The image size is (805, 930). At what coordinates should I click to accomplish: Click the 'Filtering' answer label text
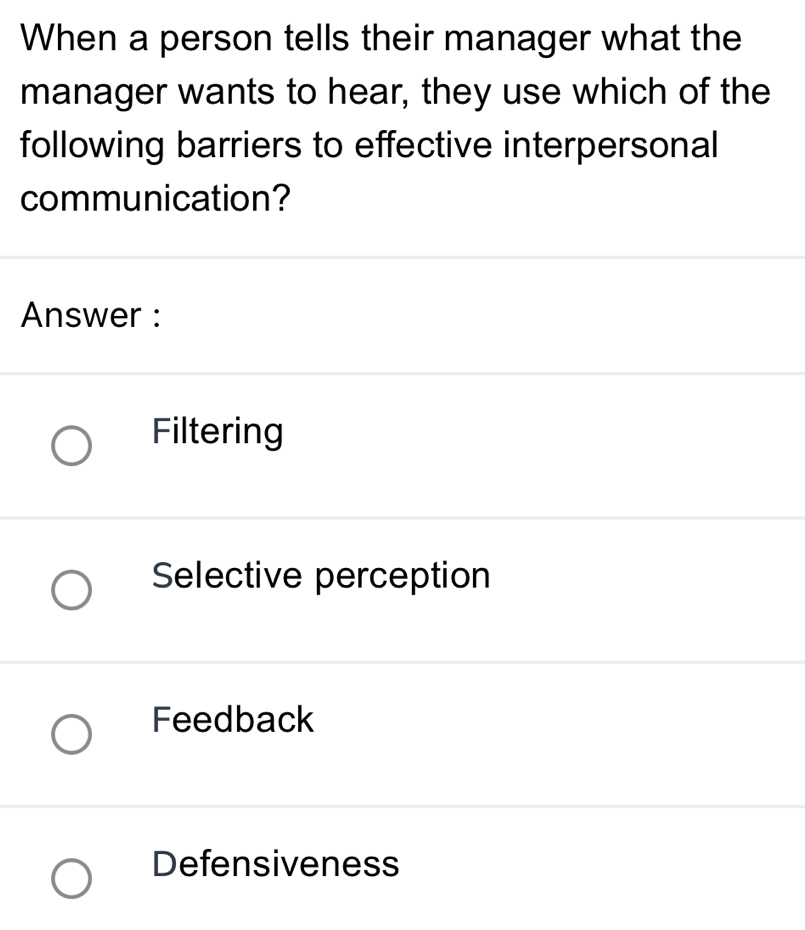click(x=218, y=432)
